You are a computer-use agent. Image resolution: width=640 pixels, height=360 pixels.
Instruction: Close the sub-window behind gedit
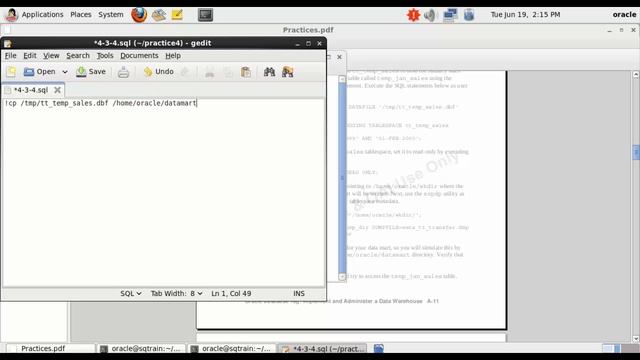pyautogui.click(x=340, y=57)
